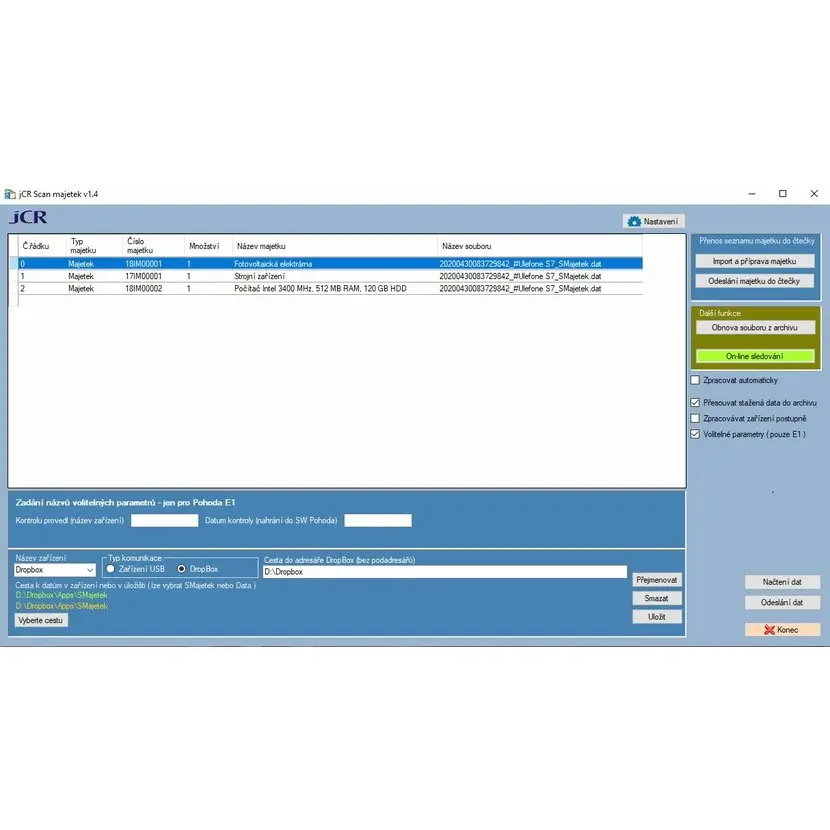Select the Strojní zařízení row
The height and width of the screenshot is (830, 830).
(x=260, y=276)
